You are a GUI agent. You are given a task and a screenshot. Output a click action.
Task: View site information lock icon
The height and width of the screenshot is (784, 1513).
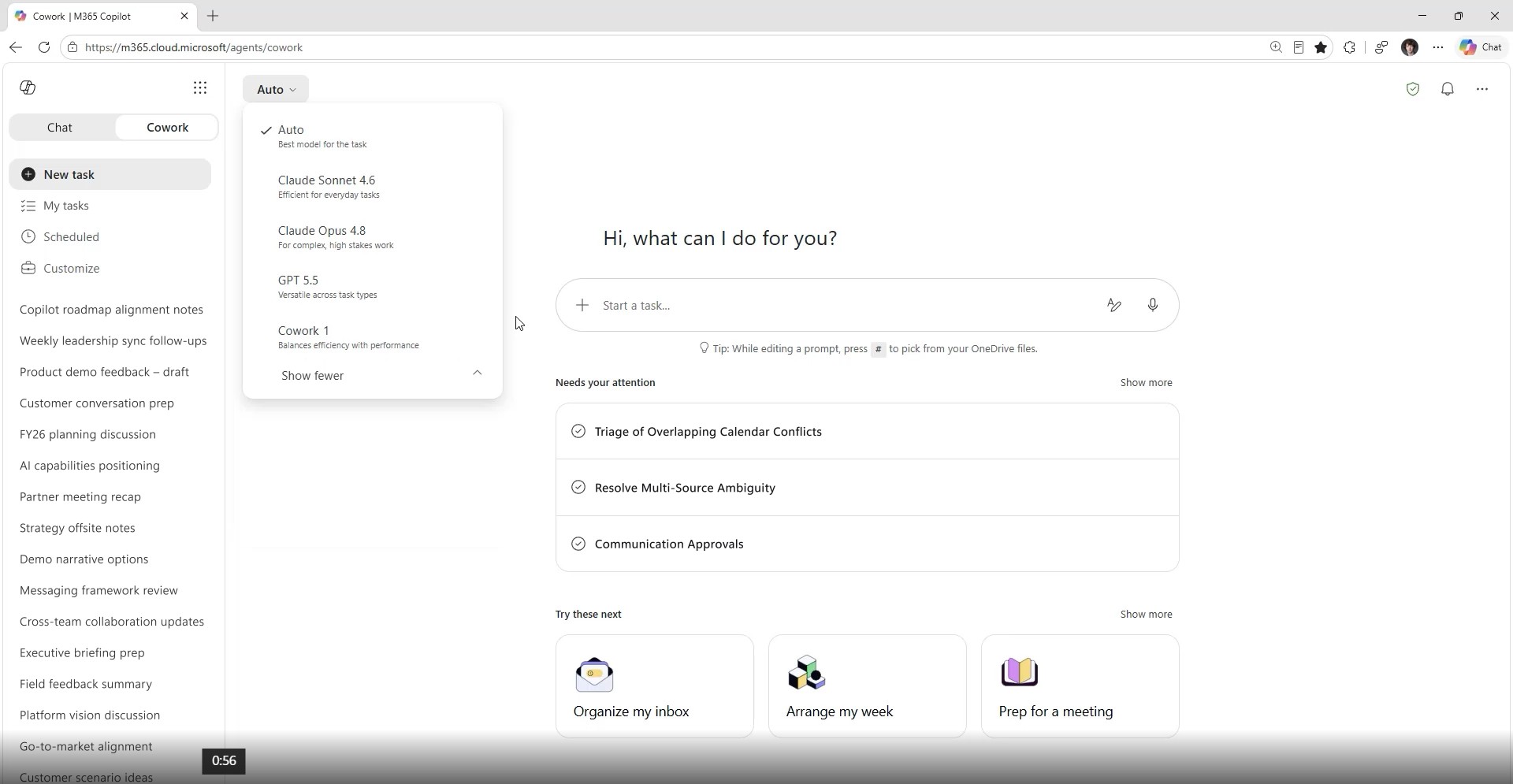(72, 47)
